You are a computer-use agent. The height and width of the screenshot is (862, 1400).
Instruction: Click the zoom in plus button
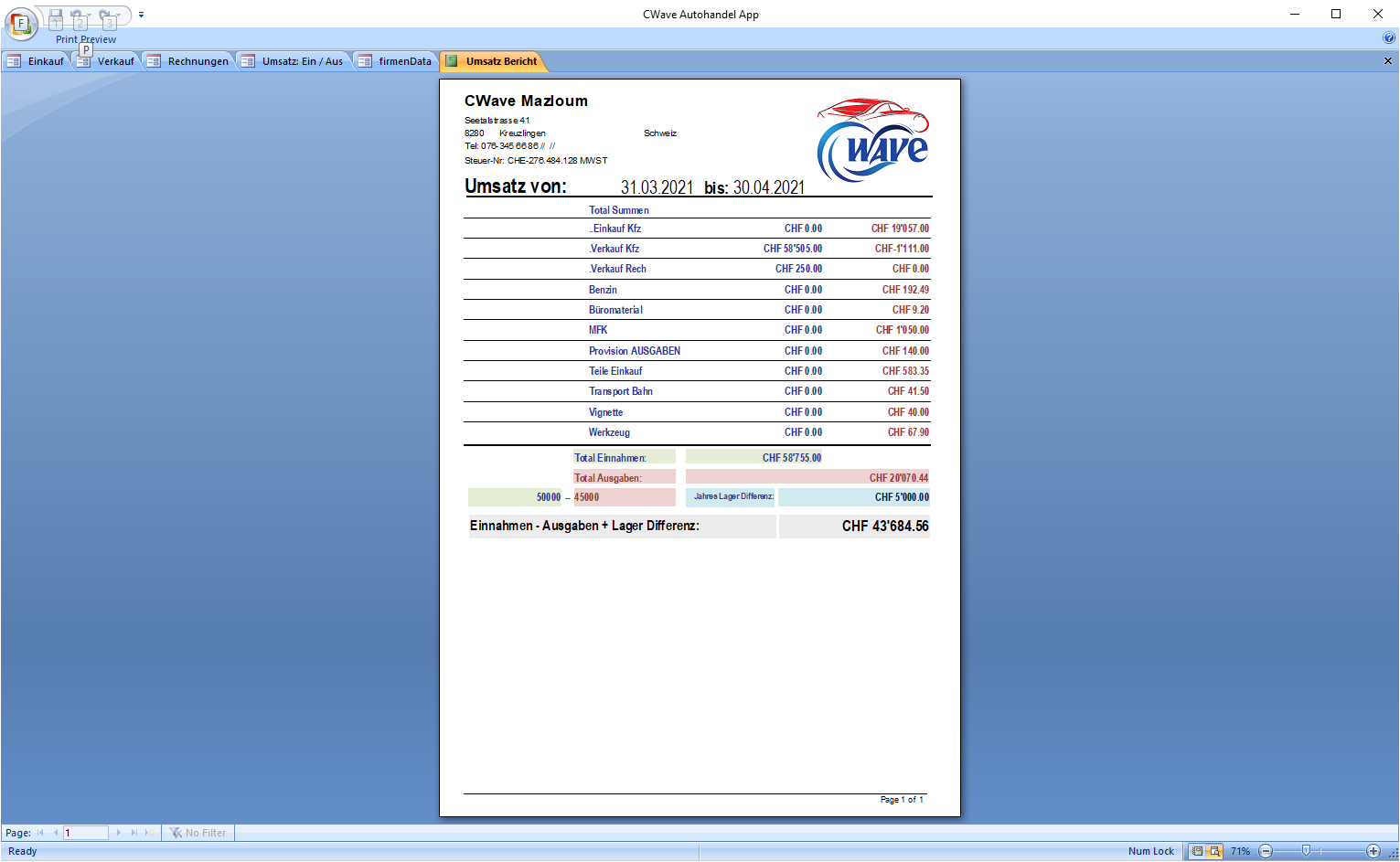point(1373,851)
